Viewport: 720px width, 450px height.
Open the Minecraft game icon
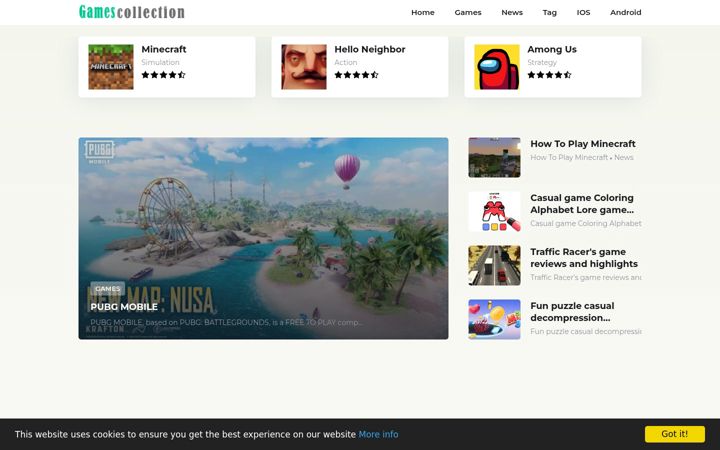(x=111, y=67)
